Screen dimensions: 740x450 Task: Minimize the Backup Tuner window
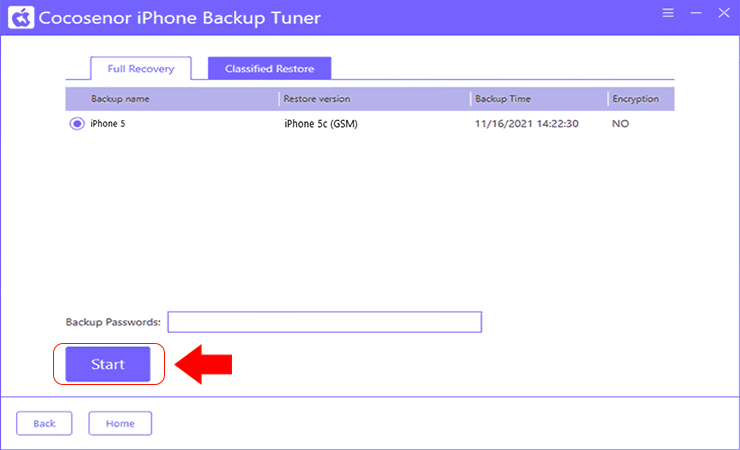pos(696,13)
